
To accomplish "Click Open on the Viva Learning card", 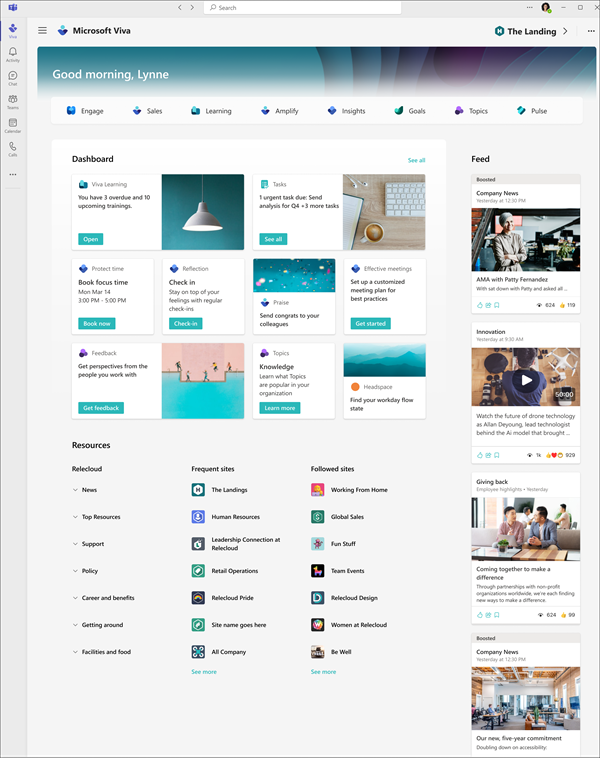I will coord(90,239).
